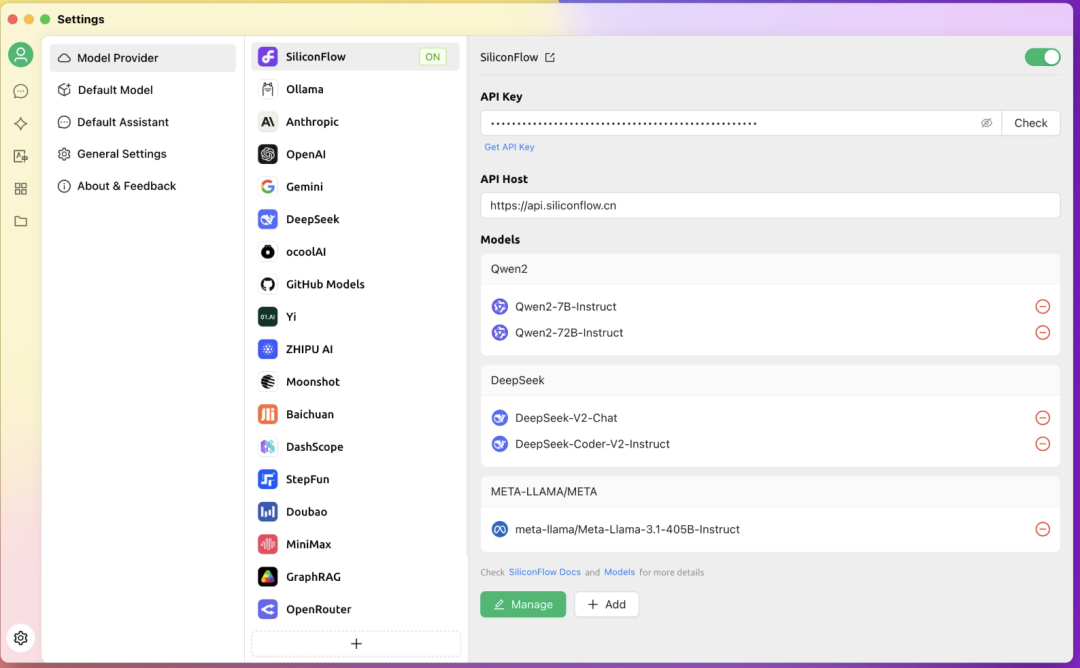The height and width of the screenshot is (668, 1080).
Task: Click the ON badge beside SiliconFlow
Action: click(433, 57)
